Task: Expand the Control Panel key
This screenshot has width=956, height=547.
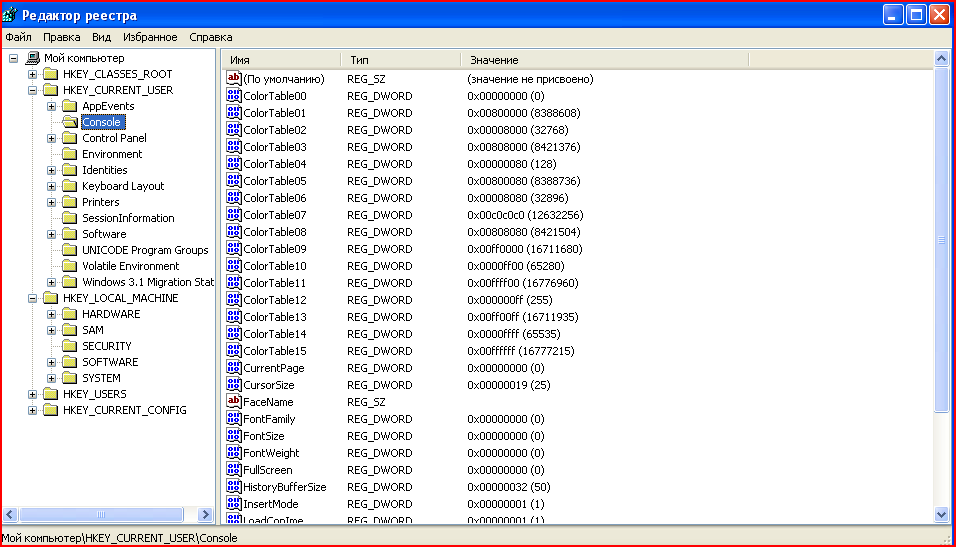Action: [52, 138]
